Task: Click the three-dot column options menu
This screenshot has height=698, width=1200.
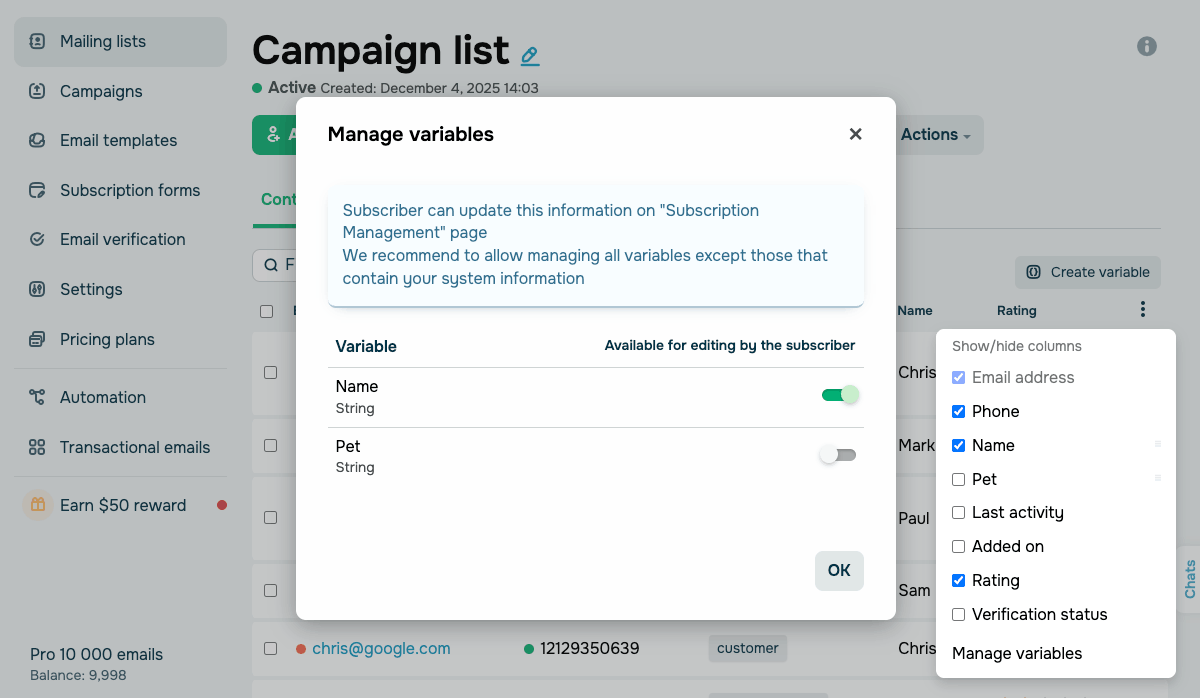Action: coord(1143,310)
